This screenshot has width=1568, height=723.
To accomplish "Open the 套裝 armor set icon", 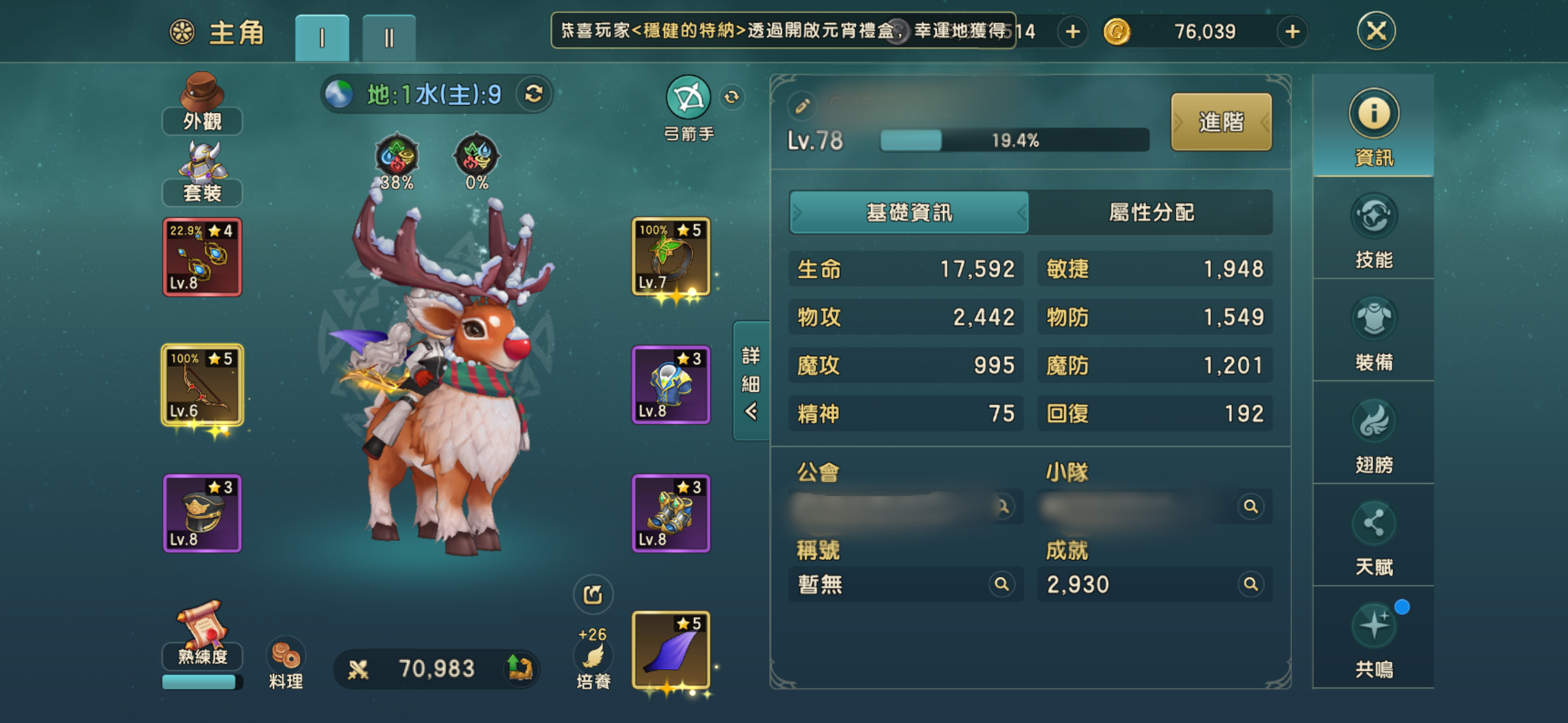I will click(x=202, y=174).
